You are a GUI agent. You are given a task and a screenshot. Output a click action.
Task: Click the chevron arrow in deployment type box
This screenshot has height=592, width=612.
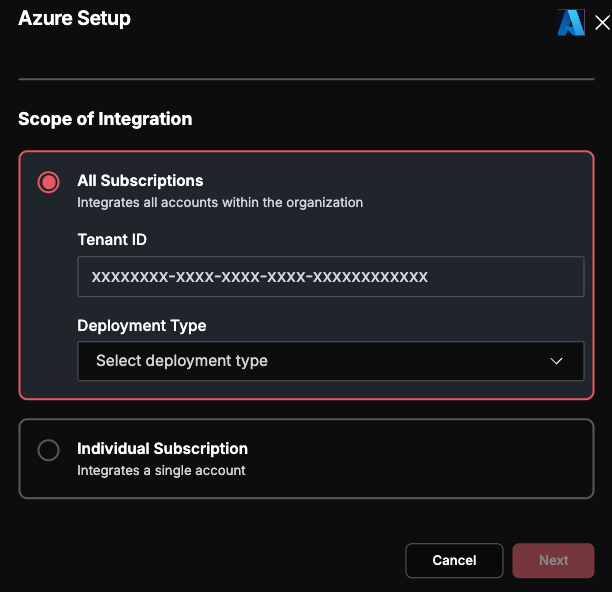click(556, 361)
